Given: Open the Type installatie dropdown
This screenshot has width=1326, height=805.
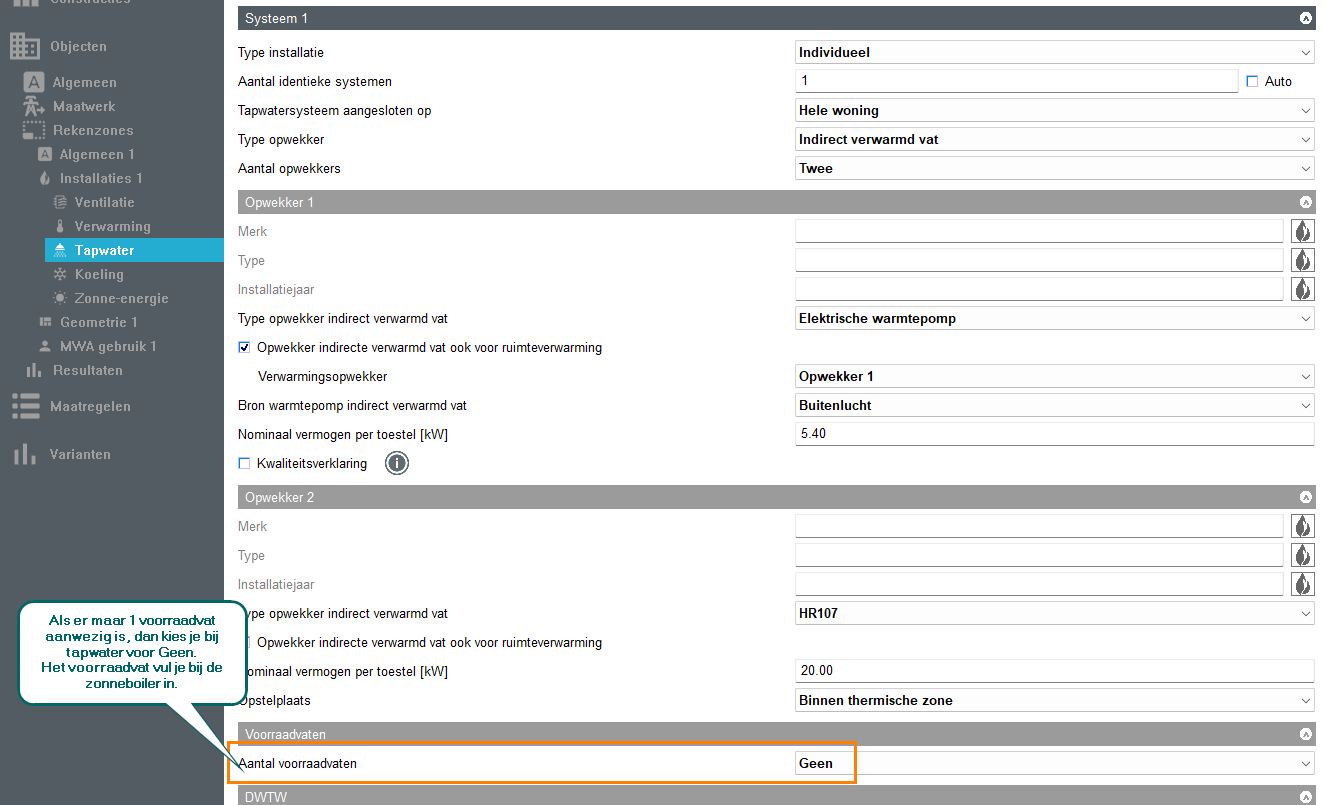Looking at the screenshot, I should pos(1054,53).
